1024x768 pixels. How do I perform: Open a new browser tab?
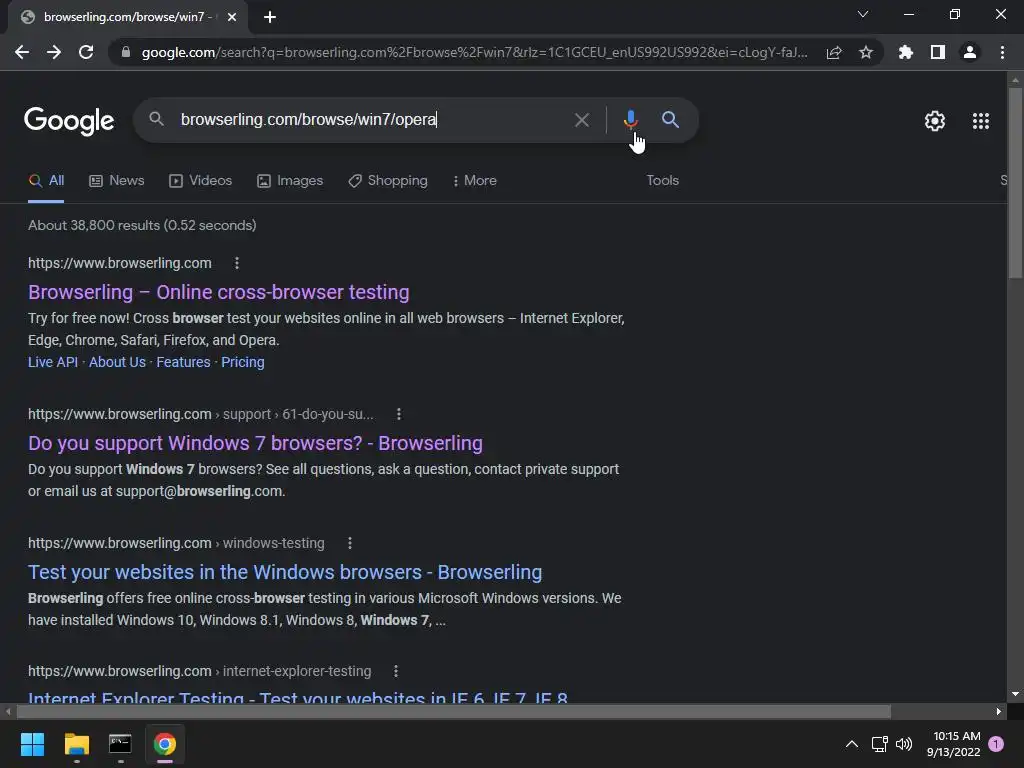[270, 17]
